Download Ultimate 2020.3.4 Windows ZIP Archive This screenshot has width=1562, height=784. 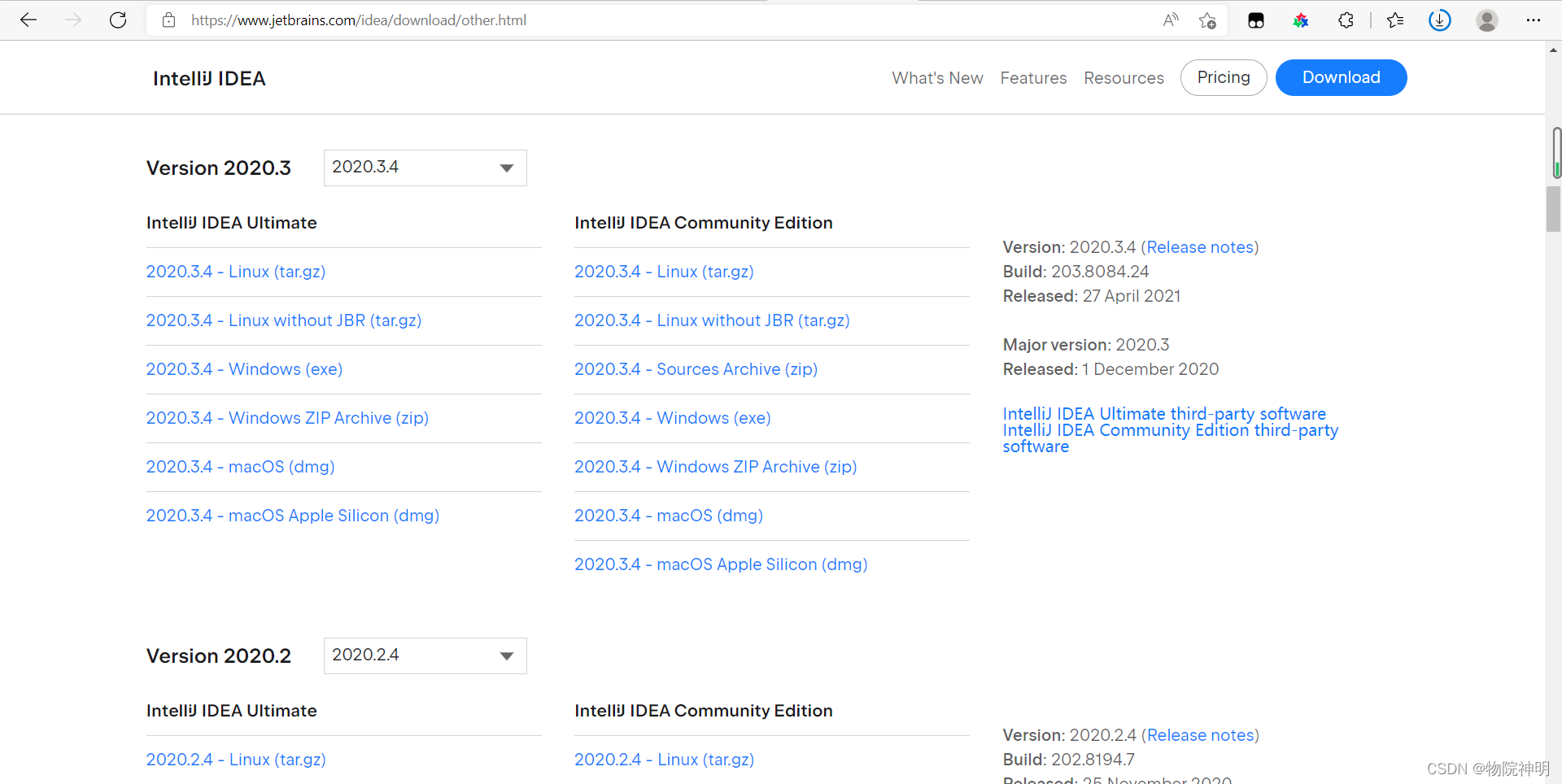(x=287, y=418)
